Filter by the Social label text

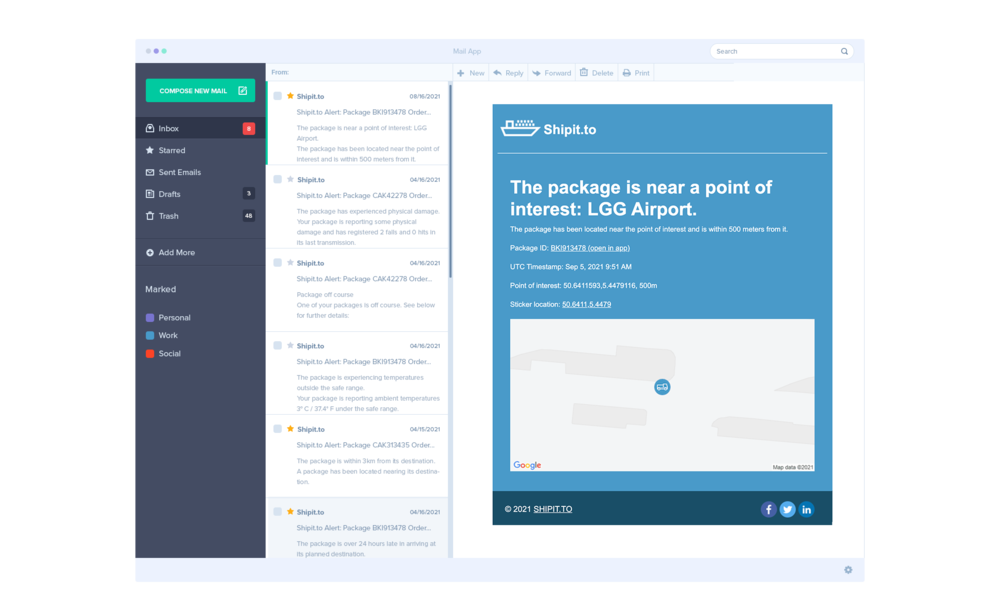click(169, 353)
